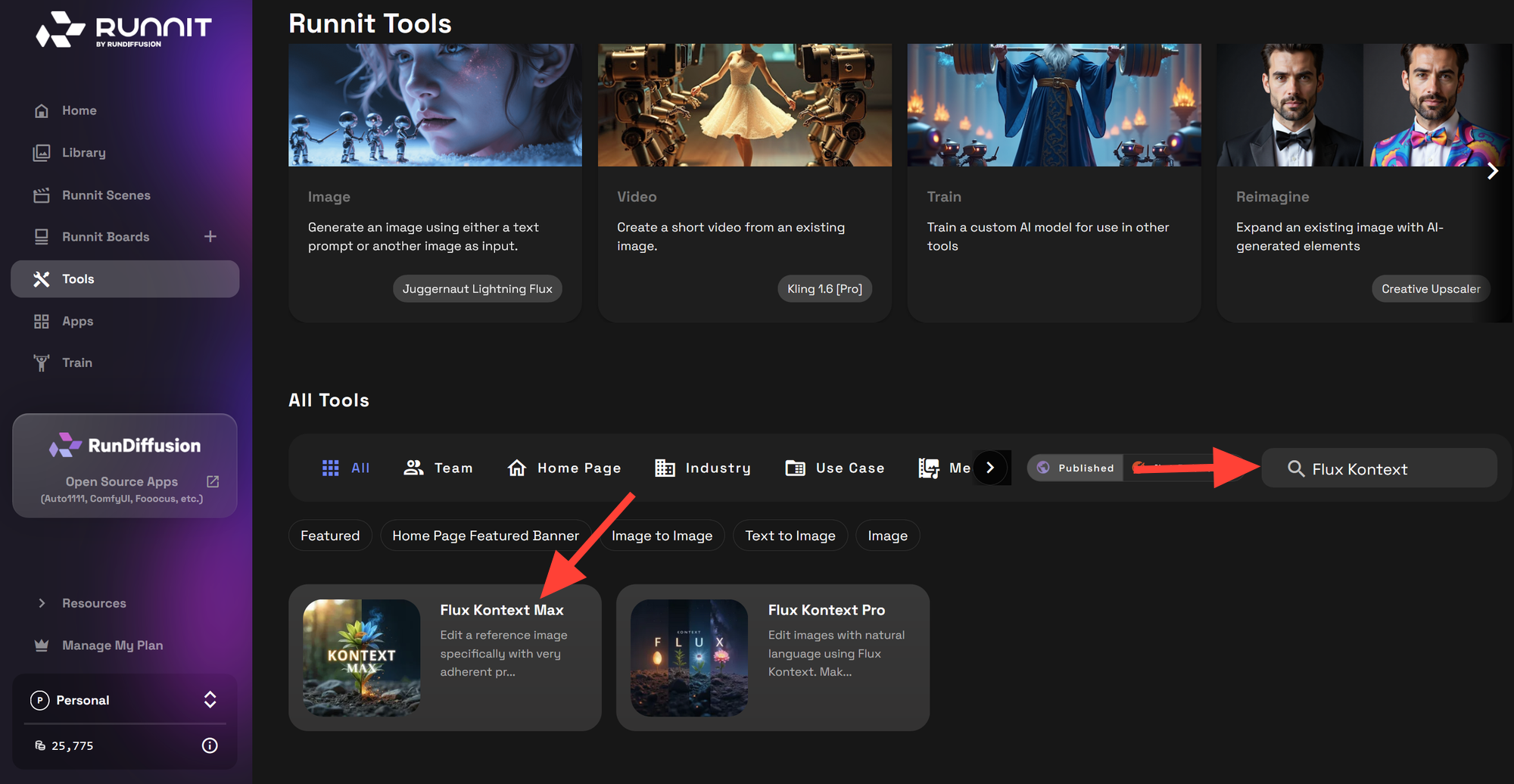Add a new Runnit Board with plus icon
This screenshot has width=1514, height=784.
click(210, 237)
